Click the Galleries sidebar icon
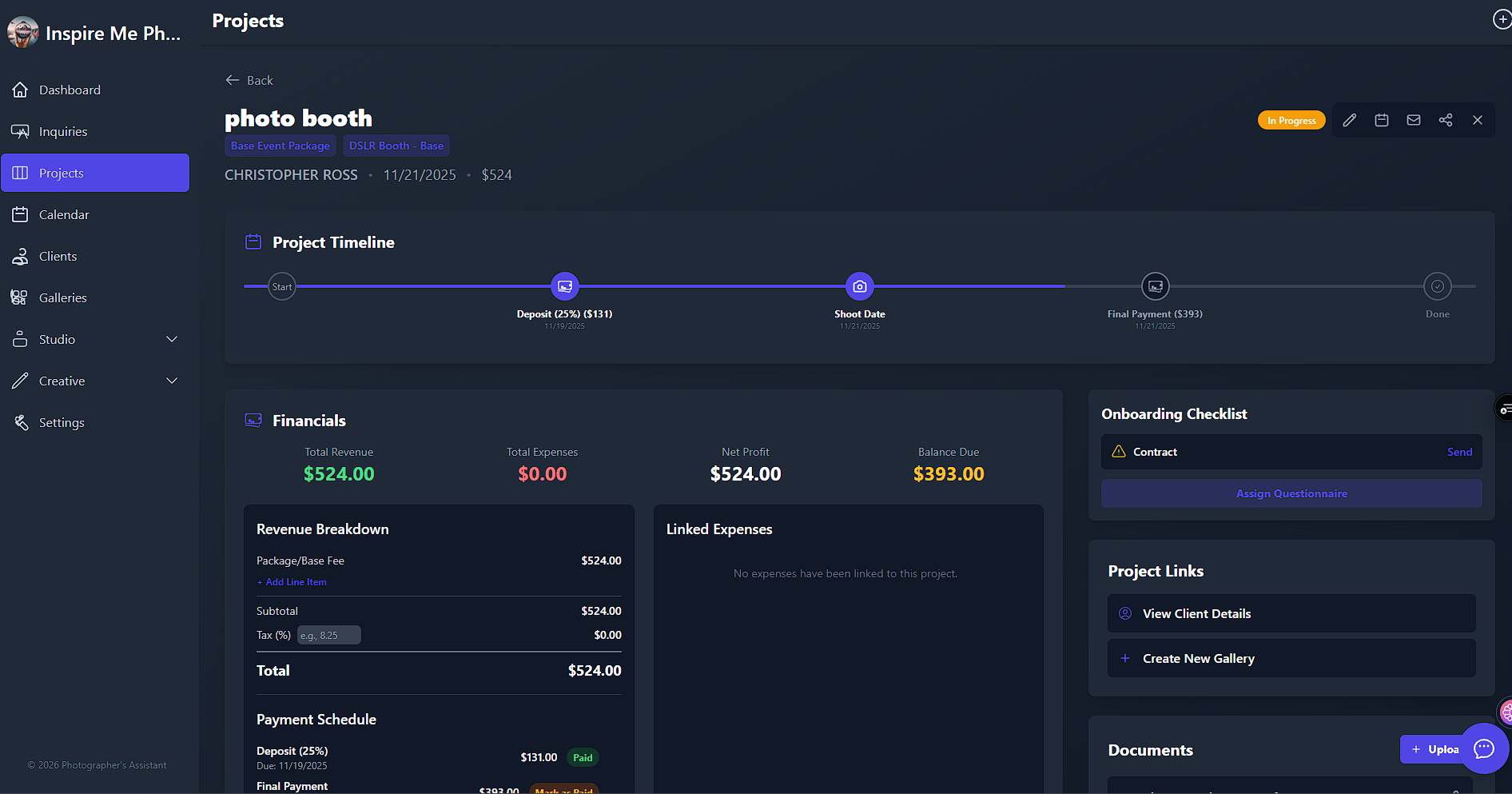 click(x=20, y=297)
